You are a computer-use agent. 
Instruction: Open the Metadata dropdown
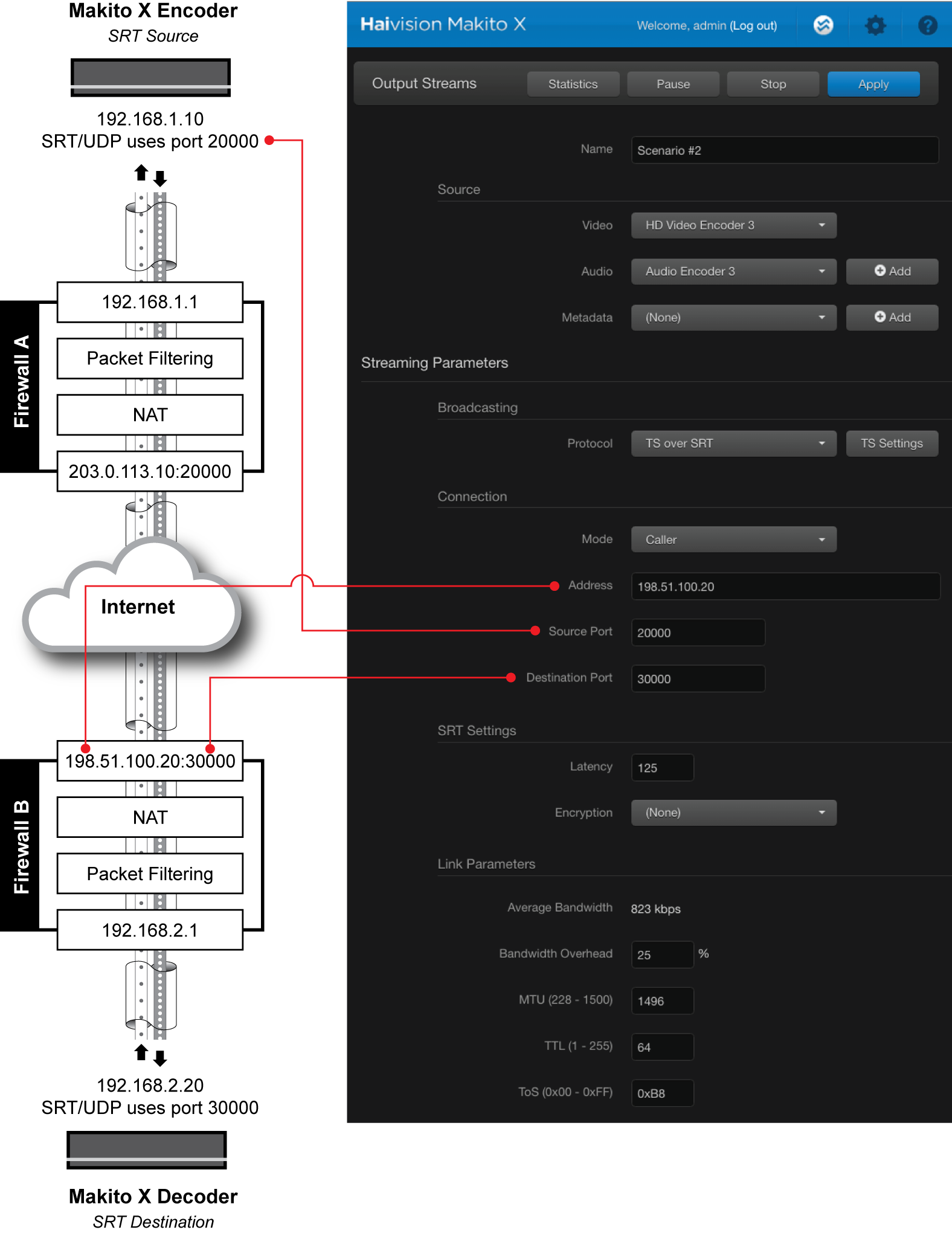pyautogui.click(x=733, y=318)
